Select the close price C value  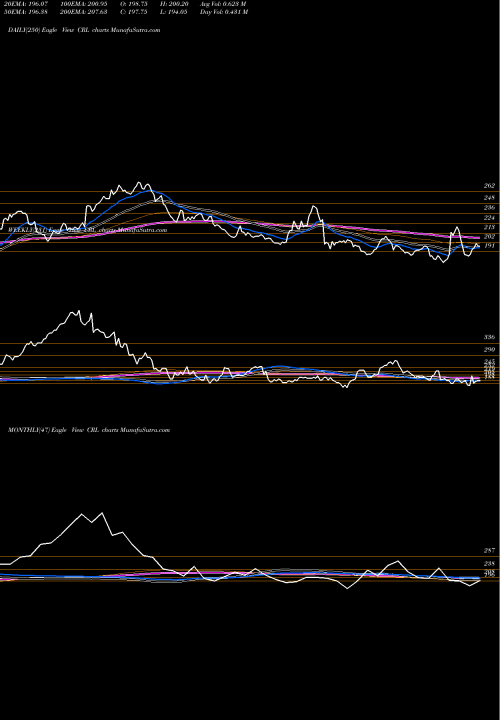(134, 12)
